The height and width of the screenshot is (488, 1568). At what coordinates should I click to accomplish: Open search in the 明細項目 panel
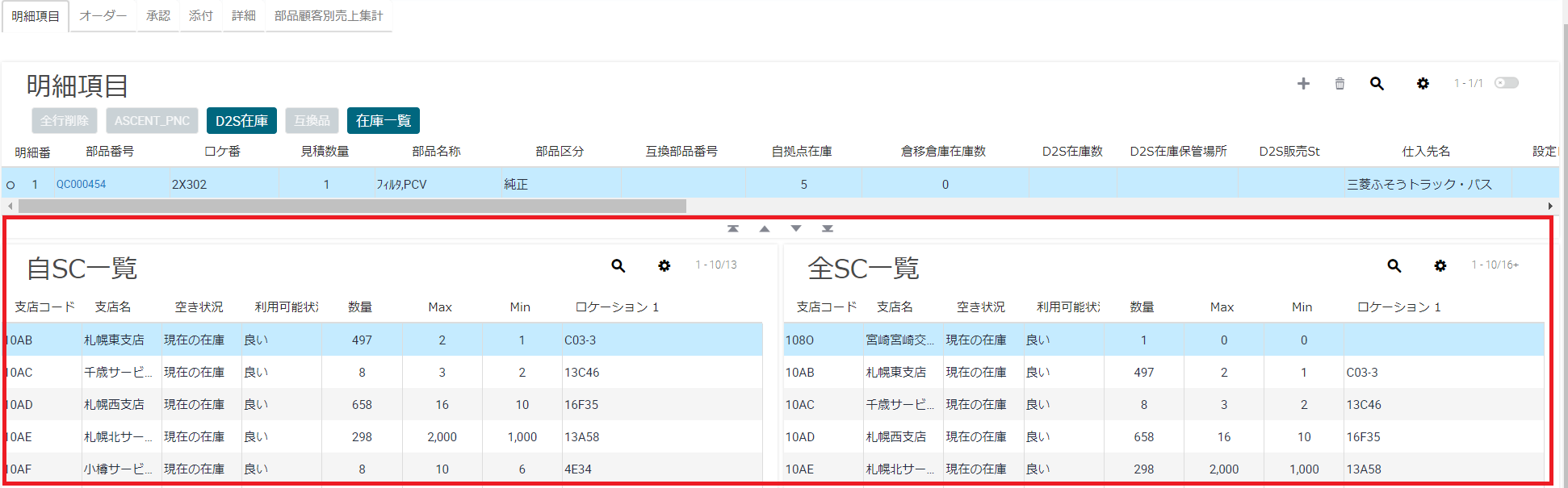click(1377, 84)
